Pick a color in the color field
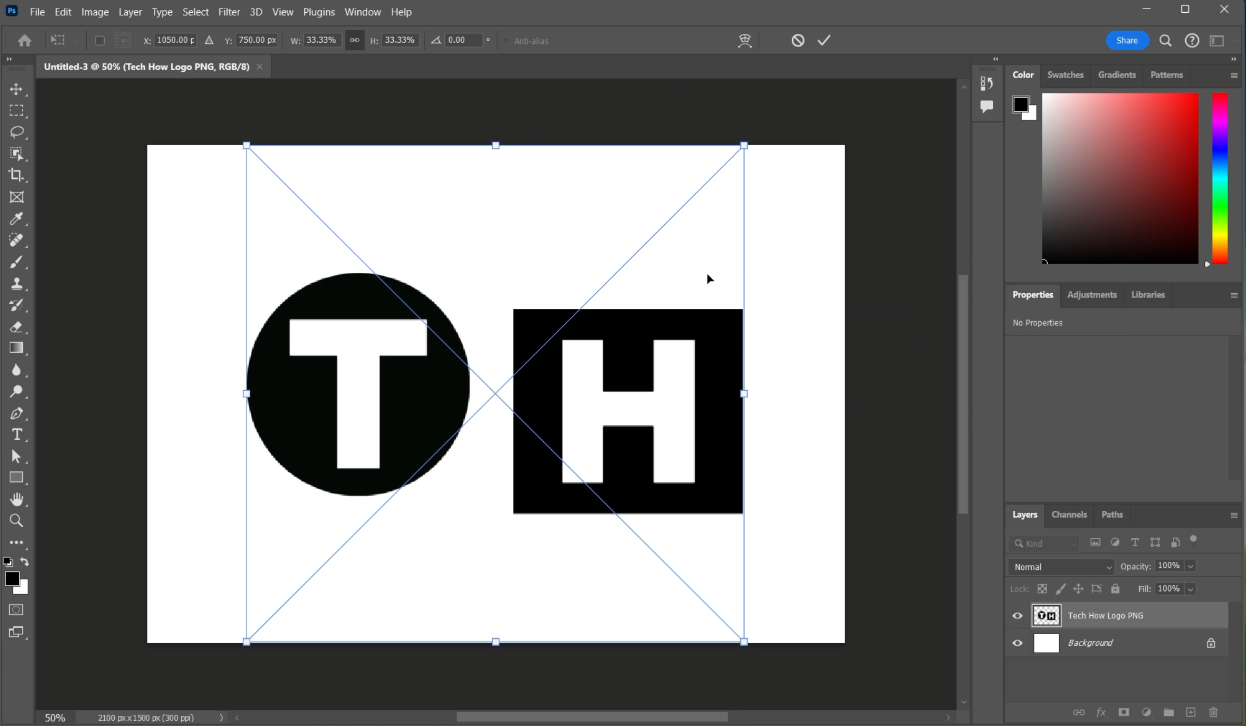The width and height of the screenshot is (1246, 726). (x=1120, y=178)
